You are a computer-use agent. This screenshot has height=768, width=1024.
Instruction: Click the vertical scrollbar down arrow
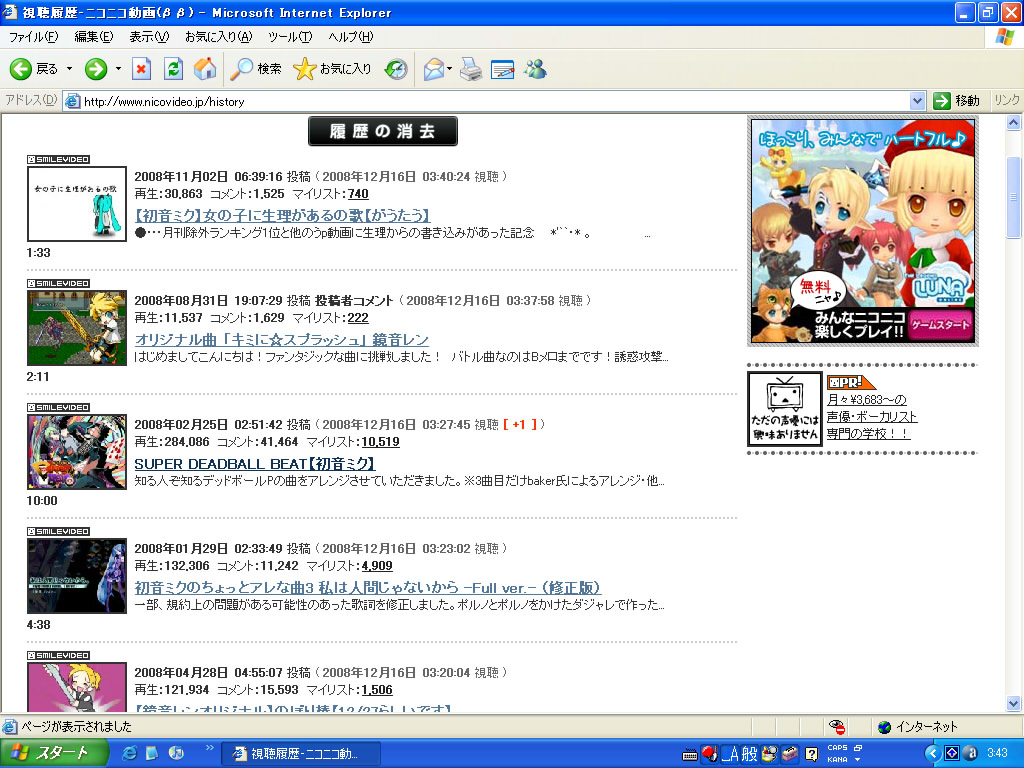[x=1014, y=704]
